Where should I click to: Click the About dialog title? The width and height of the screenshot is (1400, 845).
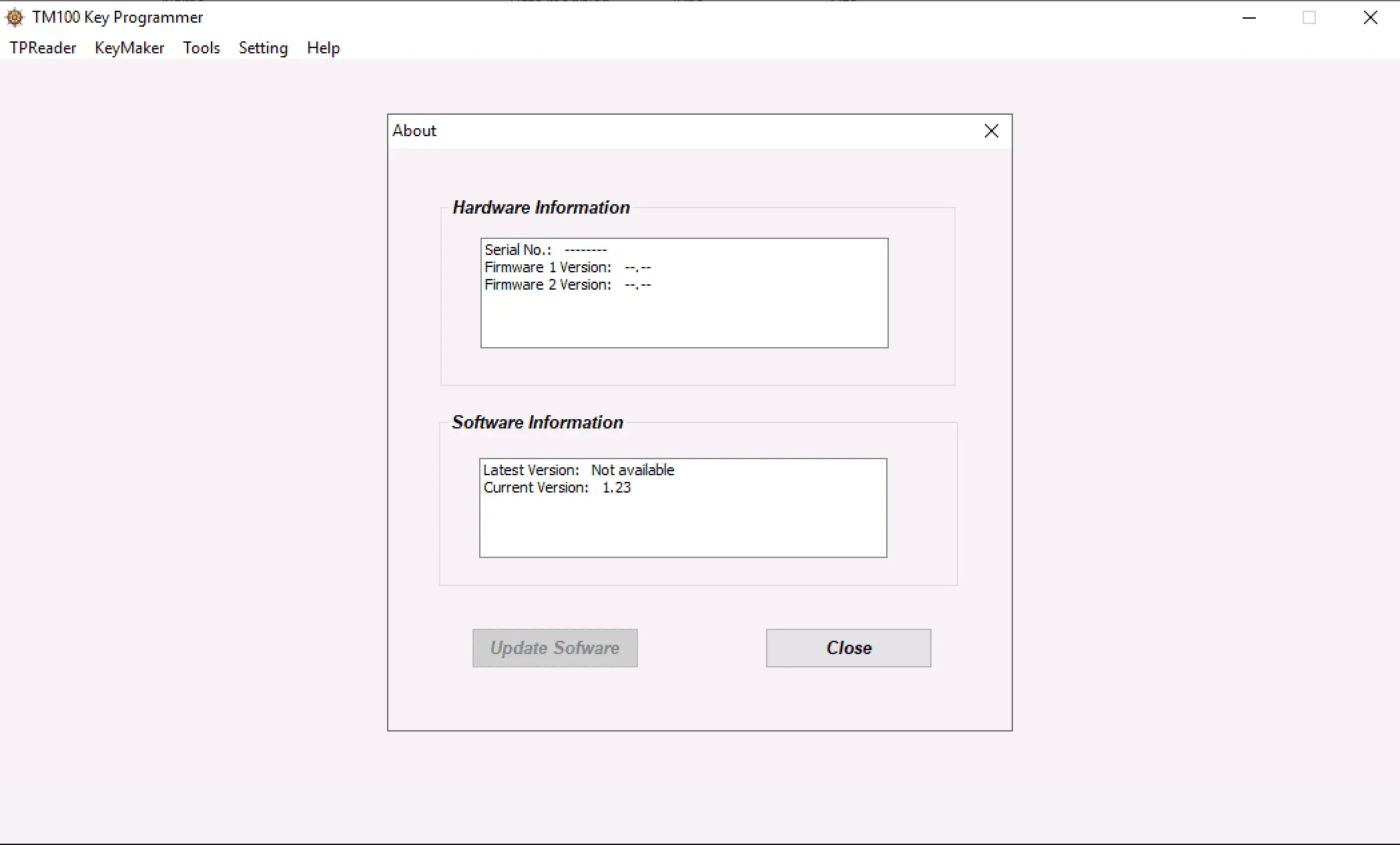pyautogui.click(x=414, y=131)
